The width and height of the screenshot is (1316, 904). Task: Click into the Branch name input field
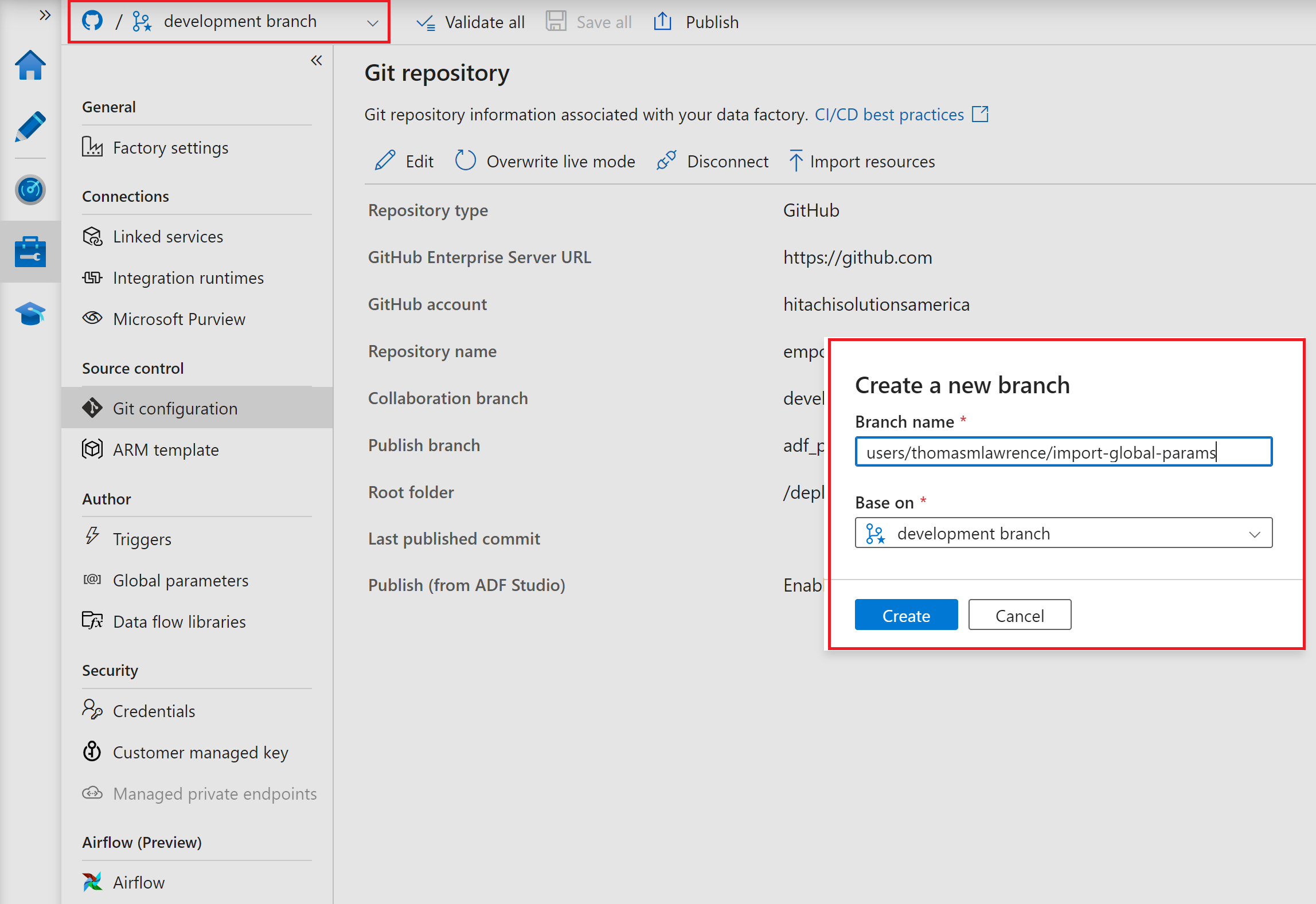[1063, 452]
